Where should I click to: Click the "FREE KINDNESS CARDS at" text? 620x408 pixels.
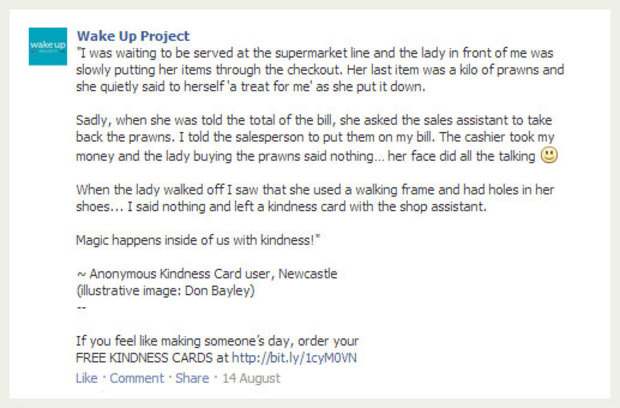pyautogui.click(x=152, y=358)
